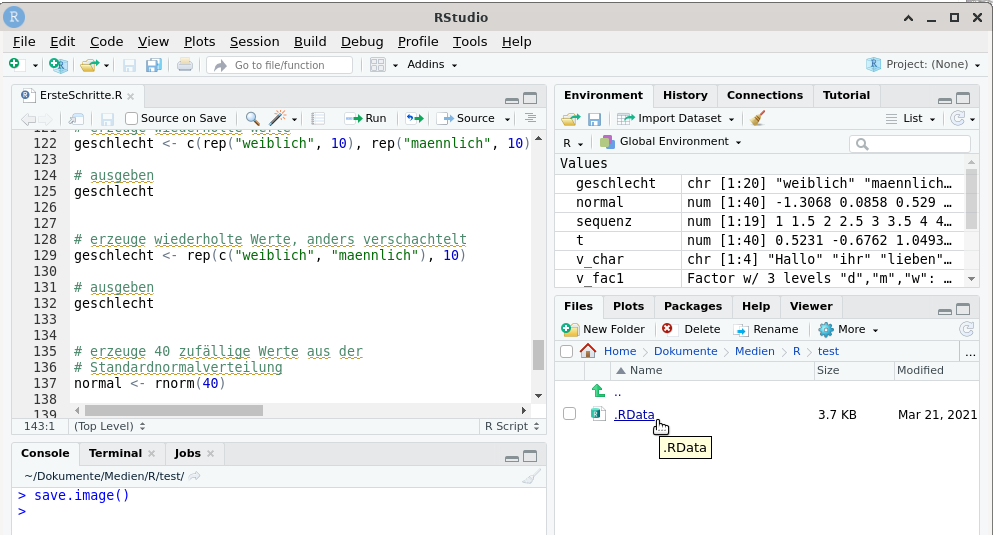Create a new file with the plus icon
Screen dimensions: 993x535
click(16, 65)
